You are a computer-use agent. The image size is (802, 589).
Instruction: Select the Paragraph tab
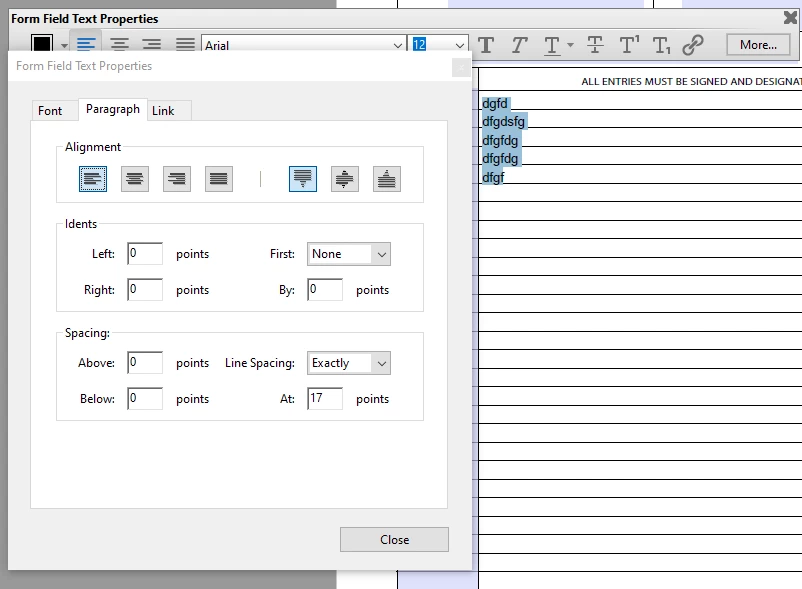click(x=113, y=109)
